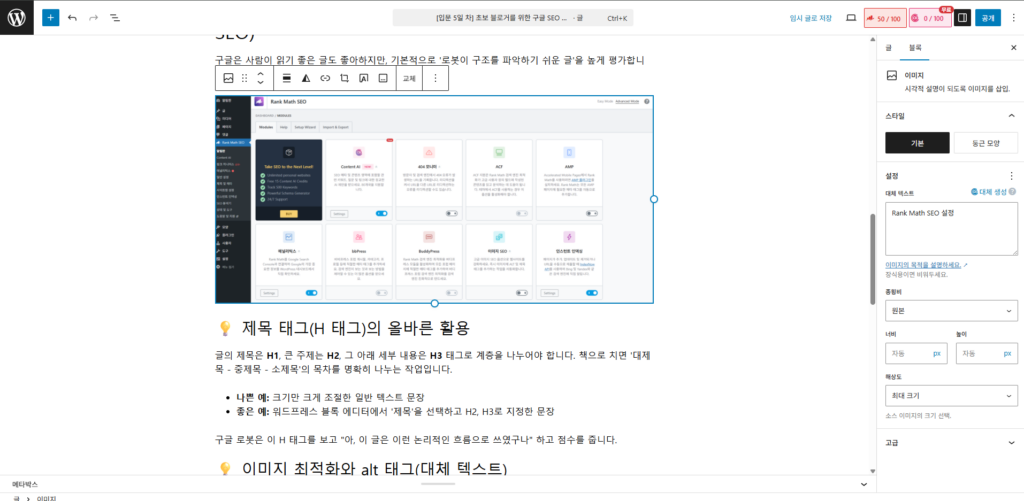Click paragraph starting 구글은 사람이 읽기 좋은
Image resolution: width=1024 pixels, height=501 pixels.
pos(430,60)
